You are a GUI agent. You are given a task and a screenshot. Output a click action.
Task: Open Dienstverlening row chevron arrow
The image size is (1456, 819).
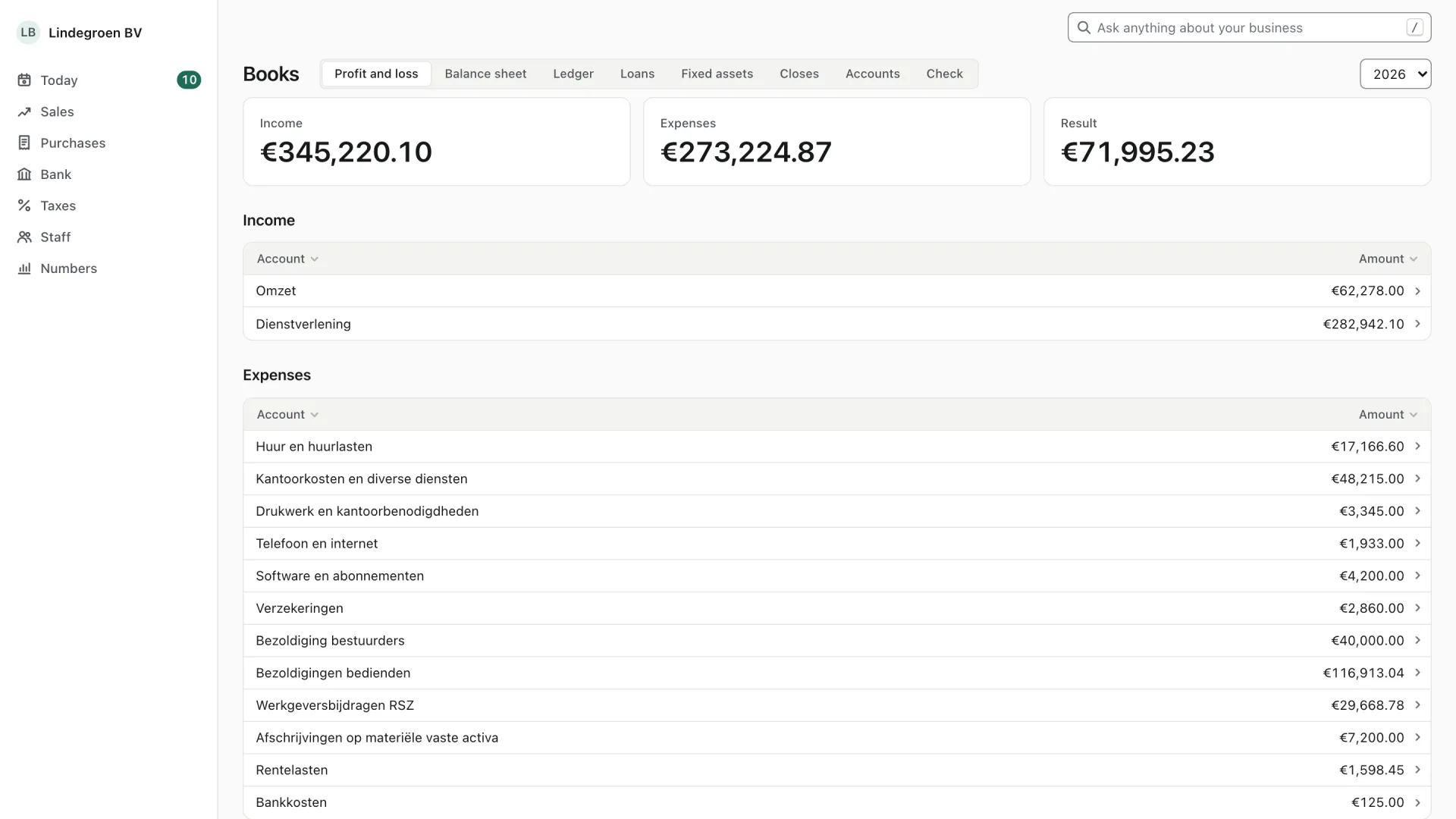point(1417,324)
